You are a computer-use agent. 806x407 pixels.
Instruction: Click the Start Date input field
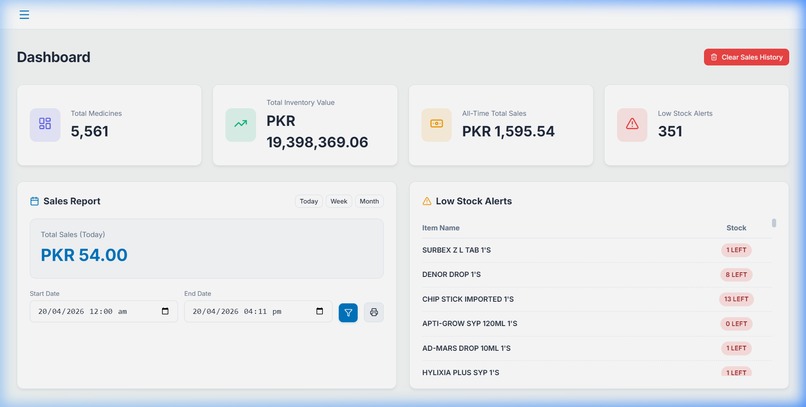click(104, 311)
